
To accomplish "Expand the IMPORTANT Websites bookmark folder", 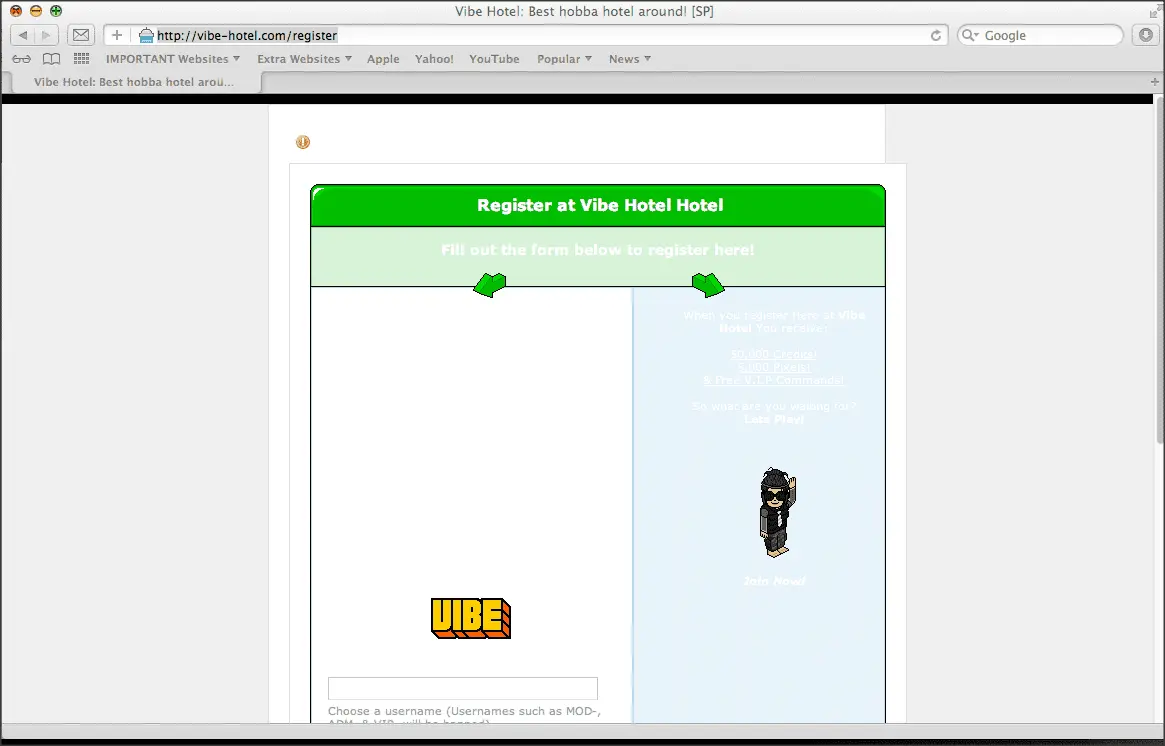I will click(172, 59).
